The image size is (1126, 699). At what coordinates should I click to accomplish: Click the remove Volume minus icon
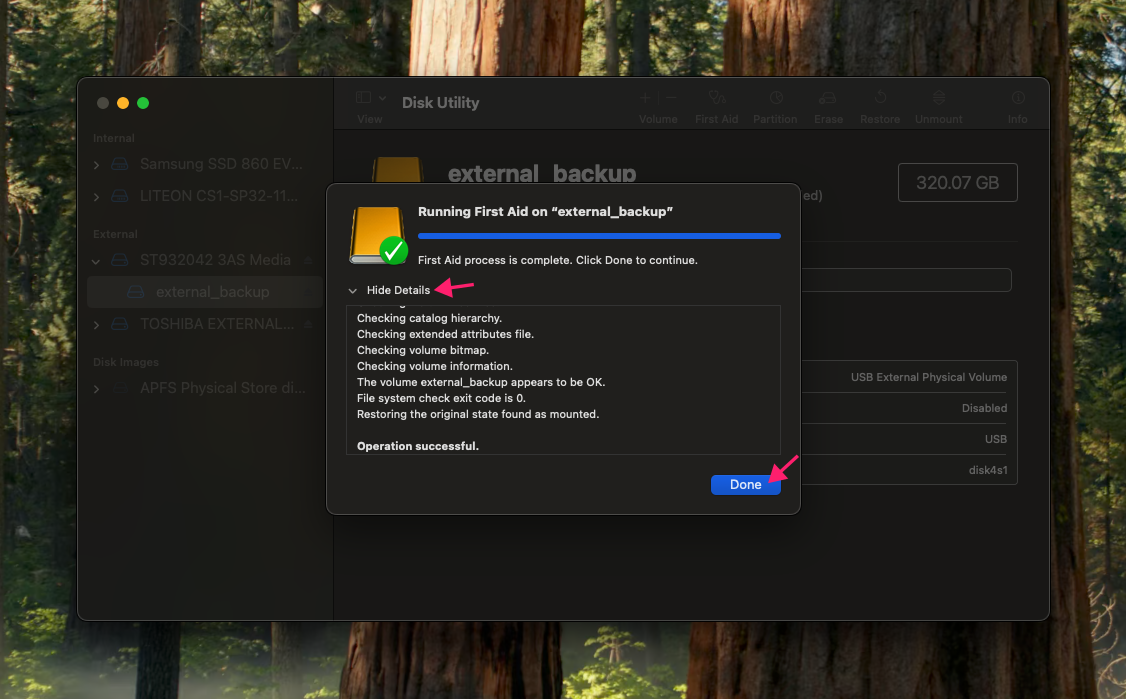[x=671, y=98]
